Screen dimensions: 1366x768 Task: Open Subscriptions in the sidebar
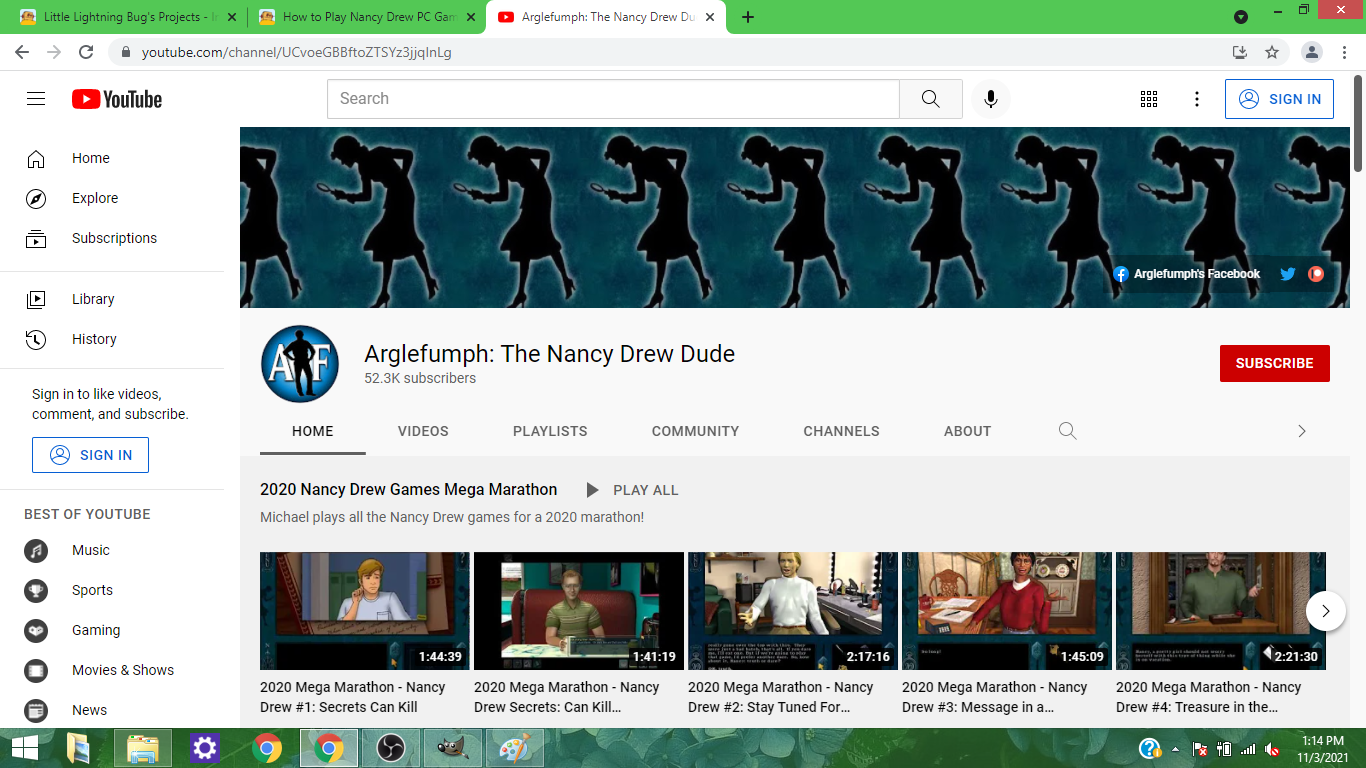pos(112,238)
